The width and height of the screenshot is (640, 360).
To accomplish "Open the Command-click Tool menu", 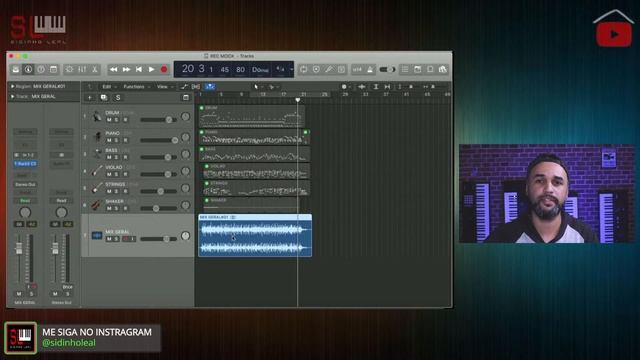I will tap(273, 87).
